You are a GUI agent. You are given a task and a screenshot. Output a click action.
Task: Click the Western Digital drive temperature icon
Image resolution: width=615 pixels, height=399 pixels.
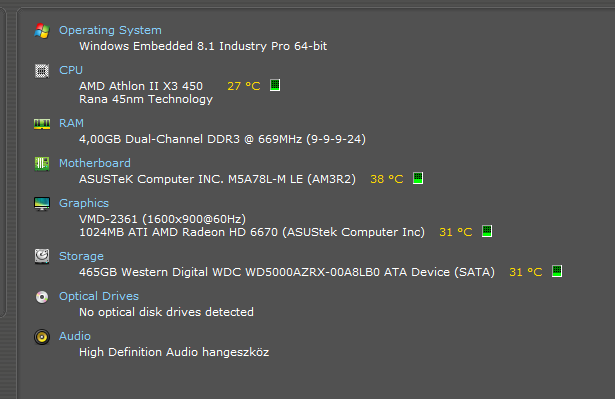(x=557, y=271)
